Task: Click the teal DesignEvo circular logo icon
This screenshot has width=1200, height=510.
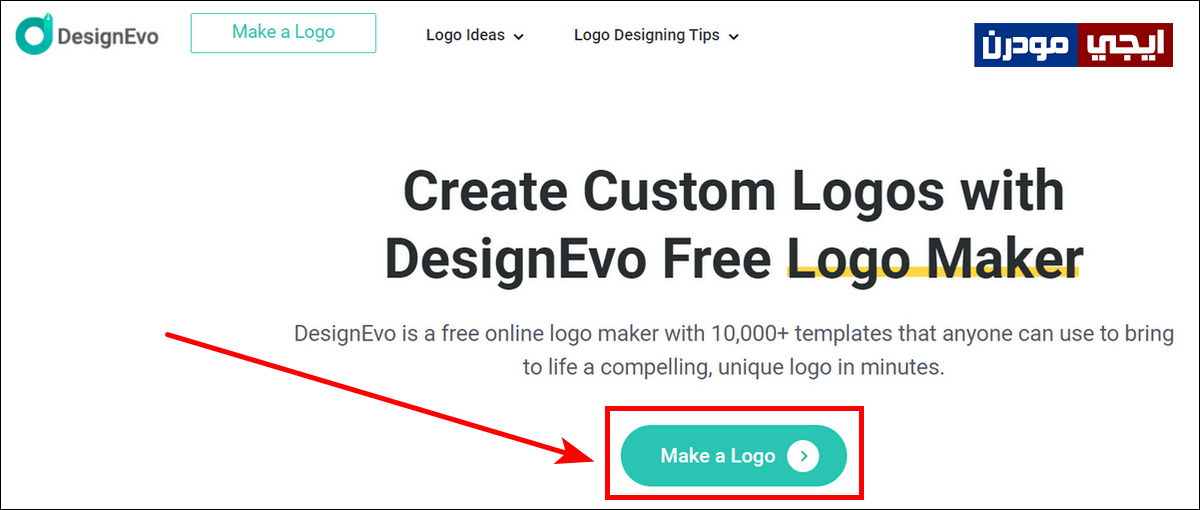Action: pyautogui.click(x=33, y=34)
